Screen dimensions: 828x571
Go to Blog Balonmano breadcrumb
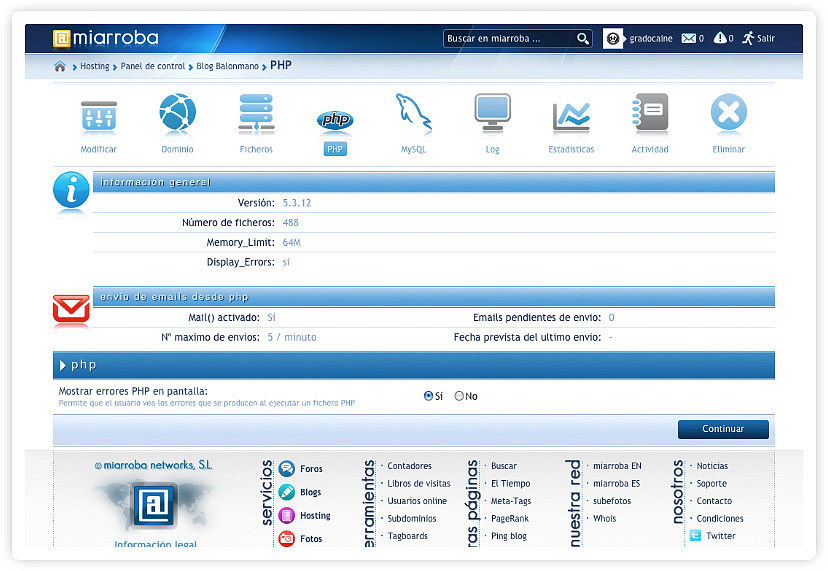228,67
